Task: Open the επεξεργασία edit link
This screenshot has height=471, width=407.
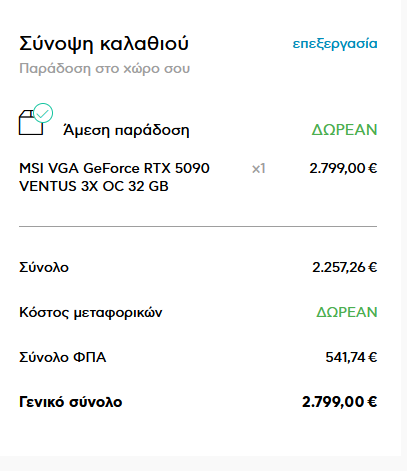Action: [335, 44]
